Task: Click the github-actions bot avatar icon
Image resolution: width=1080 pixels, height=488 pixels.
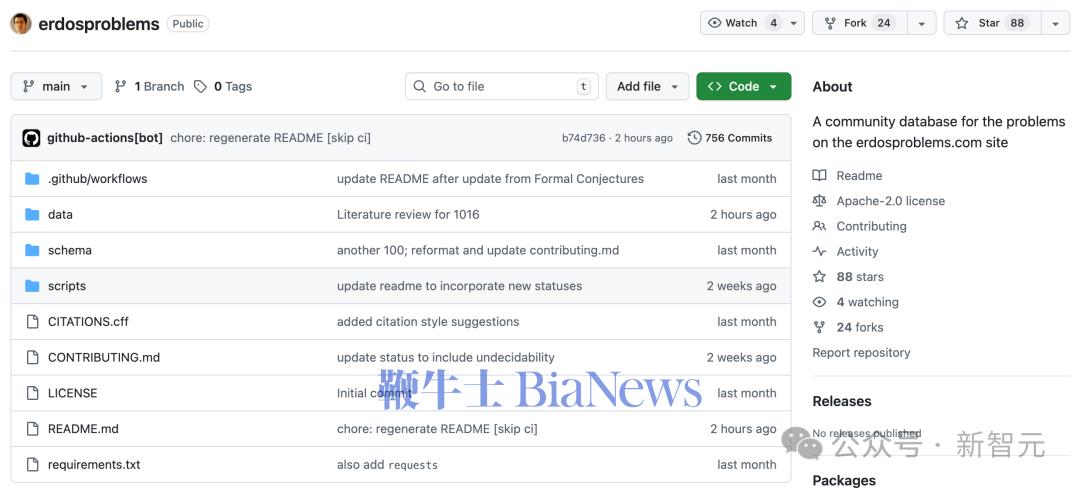Action: pos(31,138)
